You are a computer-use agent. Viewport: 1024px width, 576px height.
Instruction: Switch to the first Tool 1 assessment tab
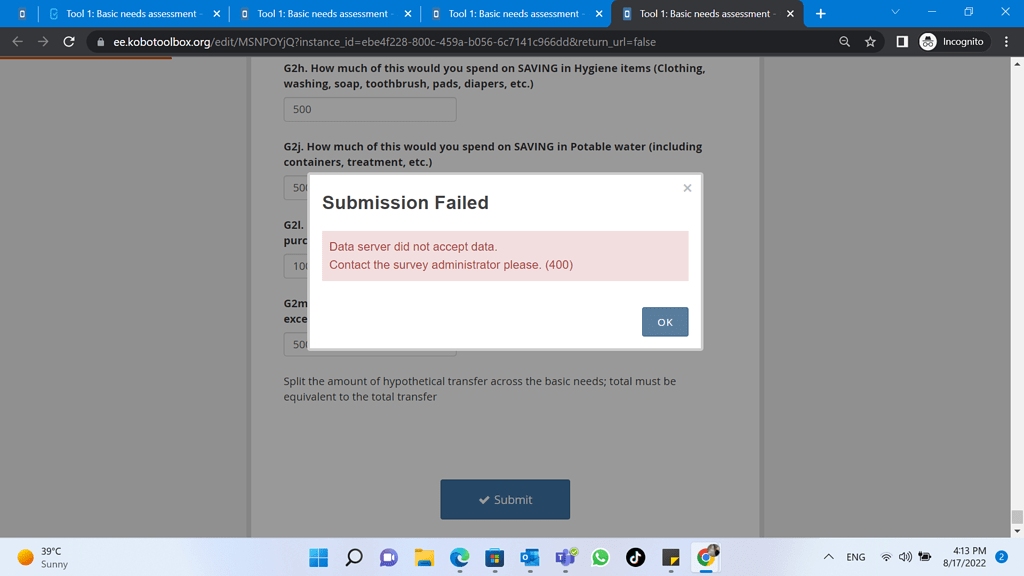[x=130, y=14]
